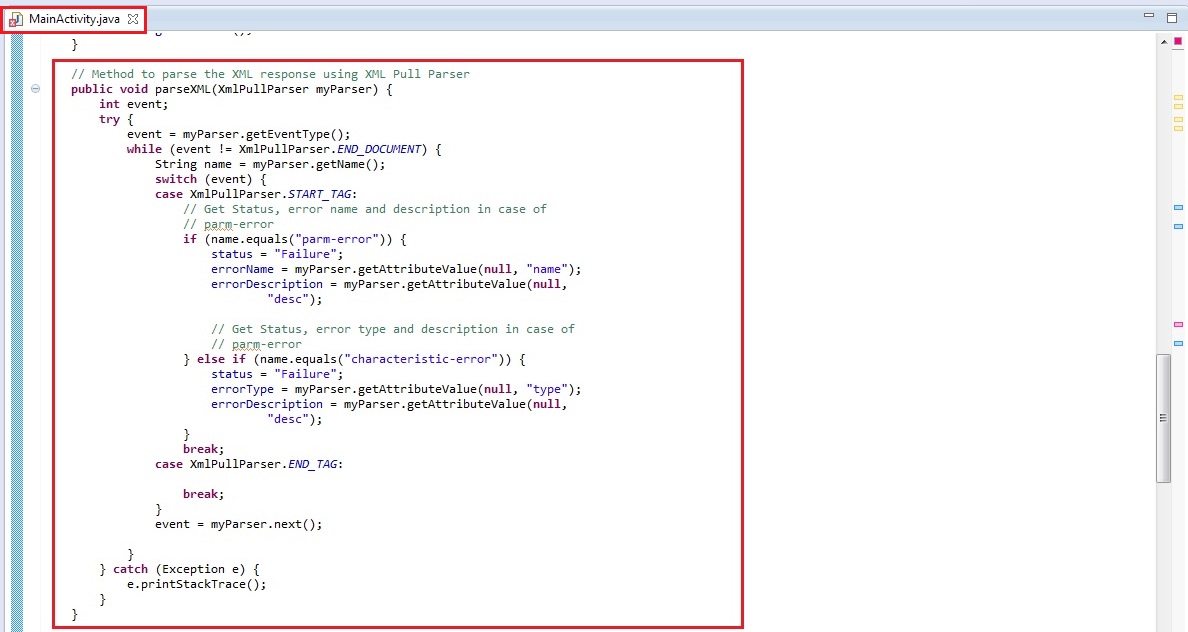Click the vertical scrollbar thumb
The width and height of the screenshot is (1188, 632).
[x=1163, y=418]
